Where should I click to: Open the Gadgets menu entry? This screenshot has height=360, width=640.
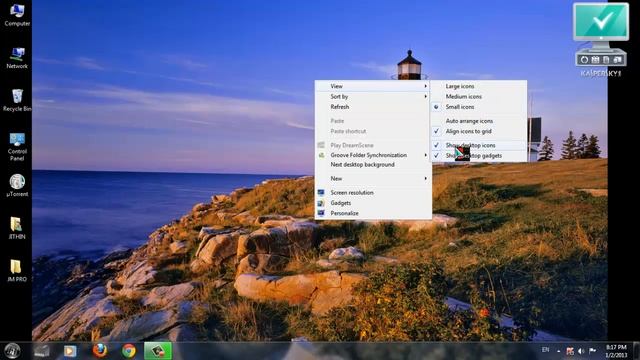coord(373,203)
